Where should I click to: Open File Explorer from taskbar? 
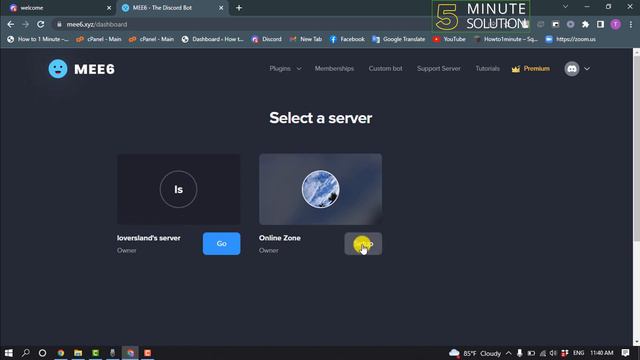(x=78, y=353)
